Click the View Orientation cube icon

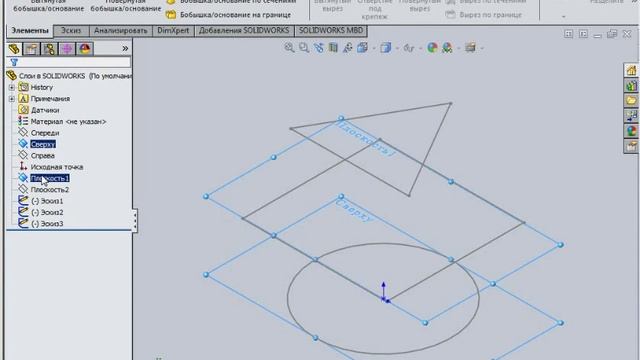362,48
